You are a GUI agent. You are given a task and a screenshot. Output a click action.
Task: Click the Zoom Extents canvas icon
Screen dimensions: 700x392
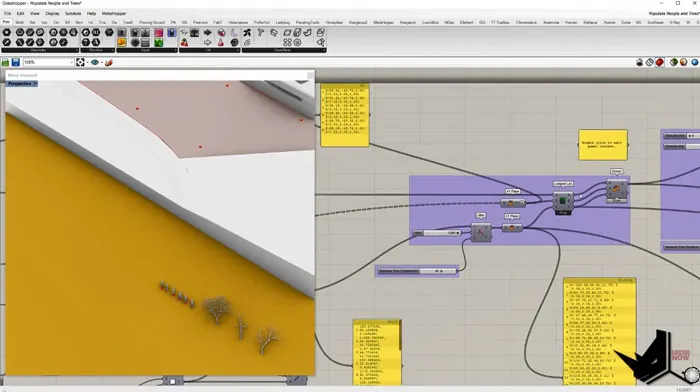80,63
